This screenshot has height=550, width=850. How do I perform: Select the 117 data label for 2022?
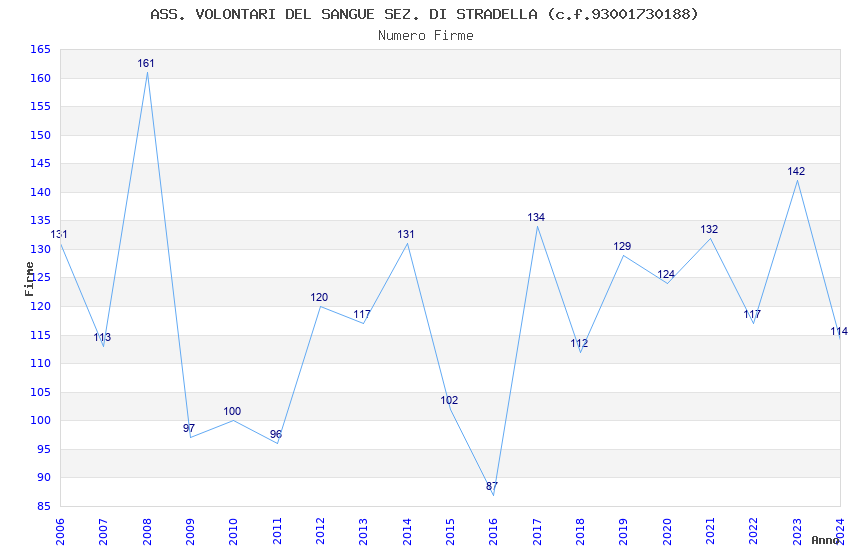pyautogui.click(x=752, y=314)
